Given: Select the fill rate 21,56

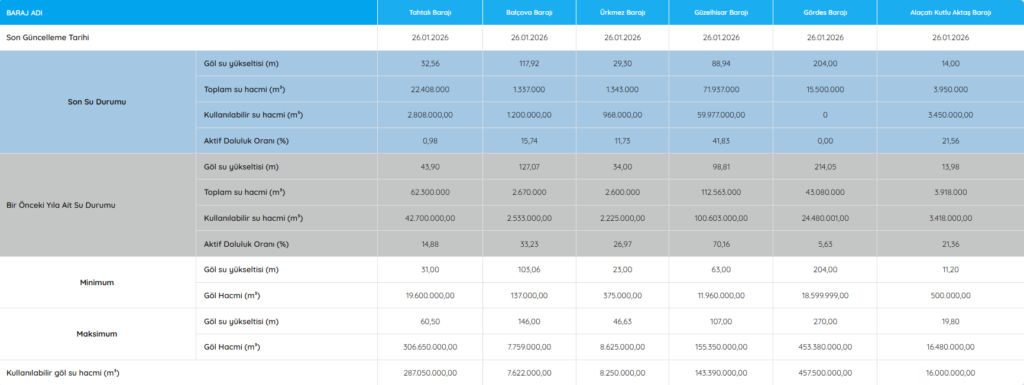Looking at the screenshot, I should tap(950, 141).
